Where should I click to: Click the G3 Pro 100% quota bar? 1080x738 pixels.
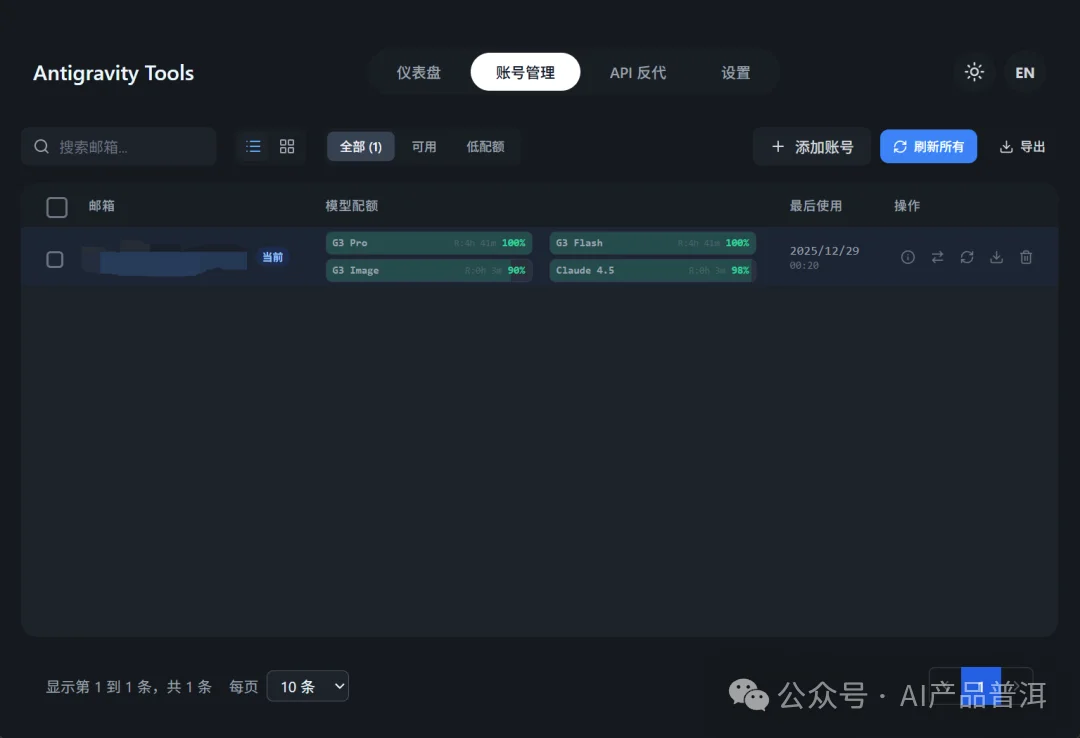(429, 242)
